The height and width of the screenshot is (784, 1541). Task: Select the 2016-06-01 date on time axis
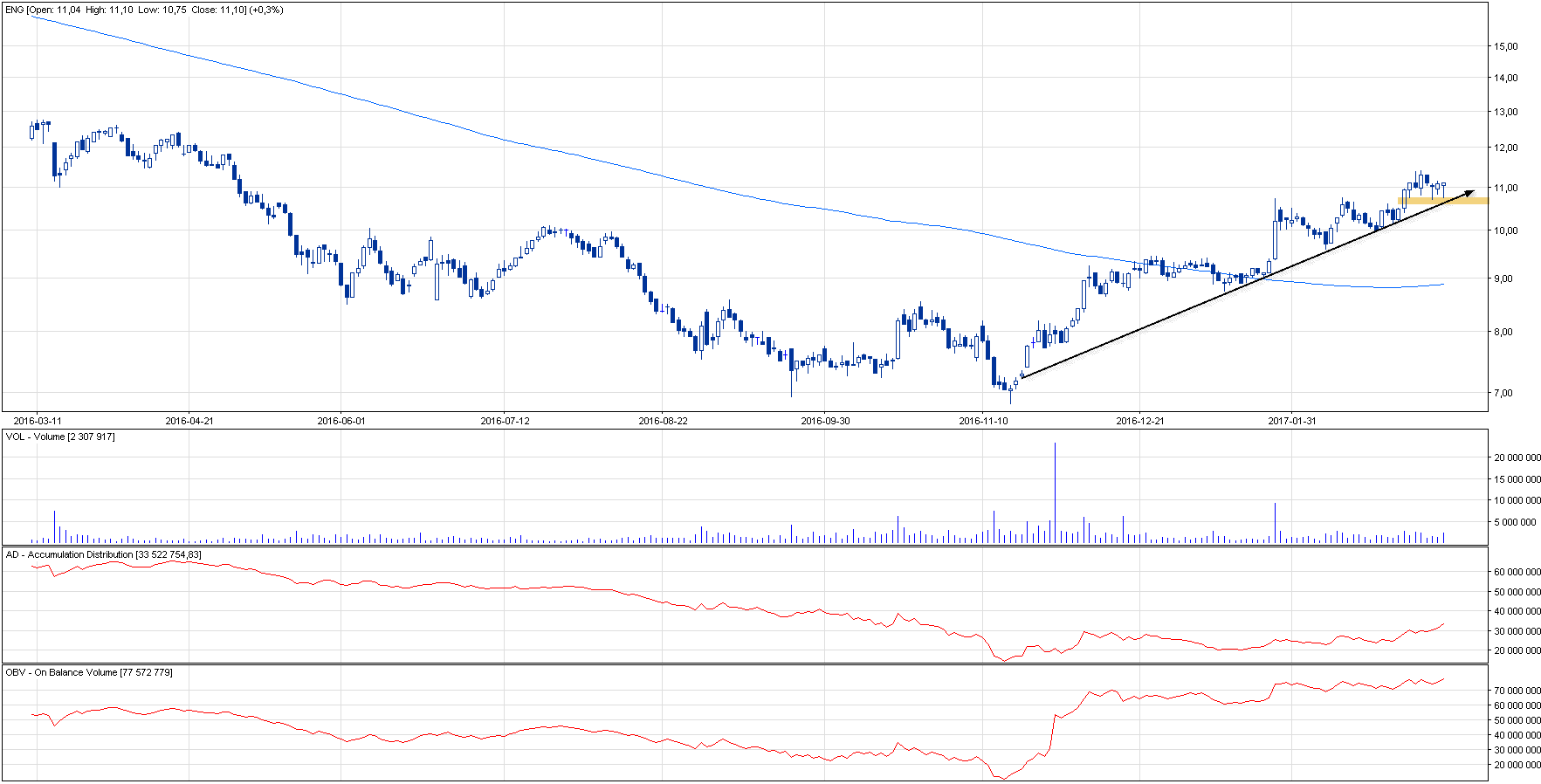pos(341,421)
